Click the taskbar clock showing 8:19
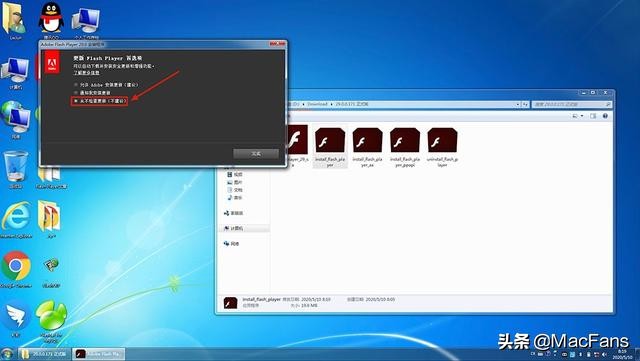 [622, 354]
